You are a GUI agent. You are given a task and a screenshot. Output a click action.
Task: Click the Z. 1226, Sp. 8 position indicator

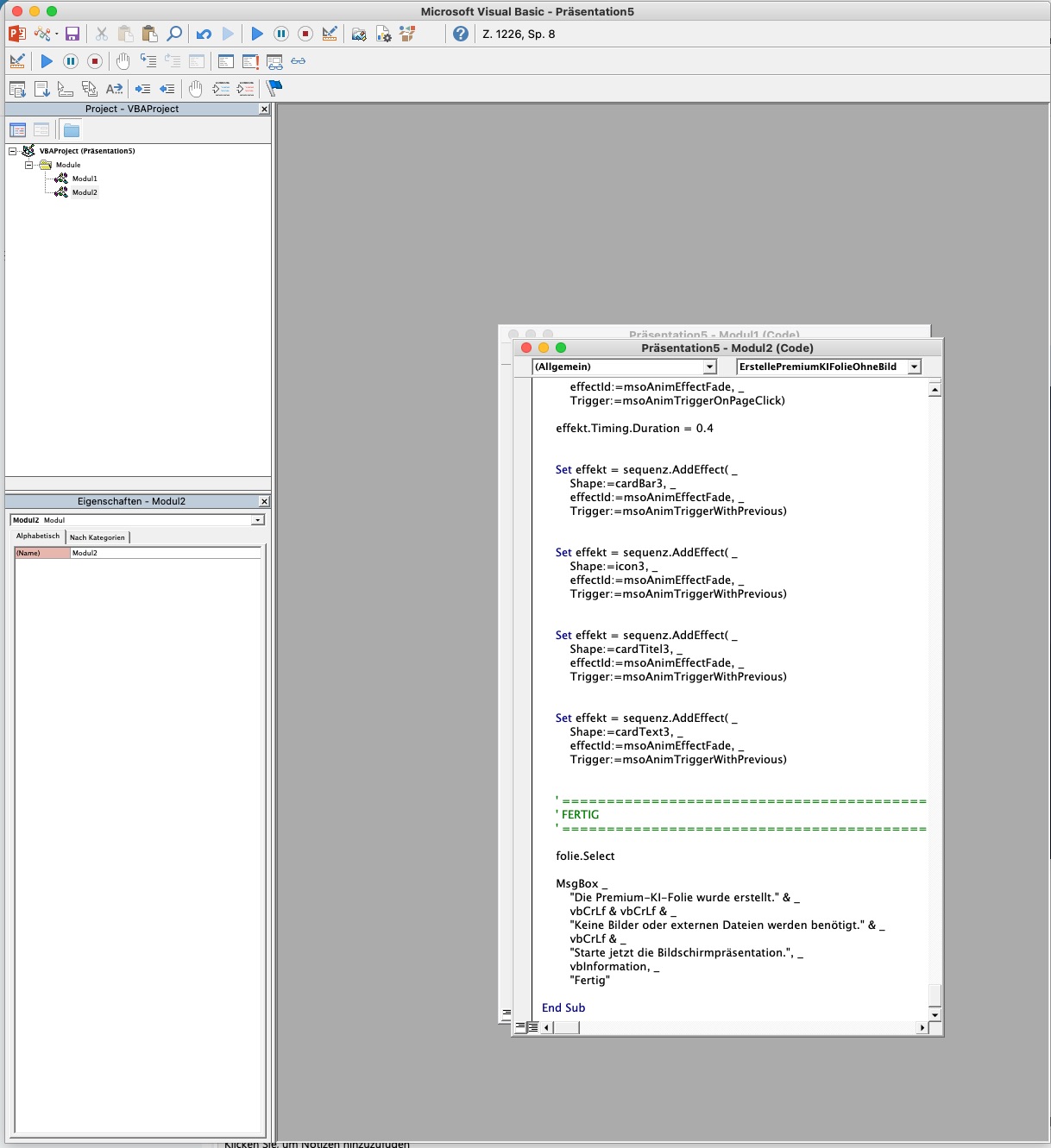coord(519,35)
